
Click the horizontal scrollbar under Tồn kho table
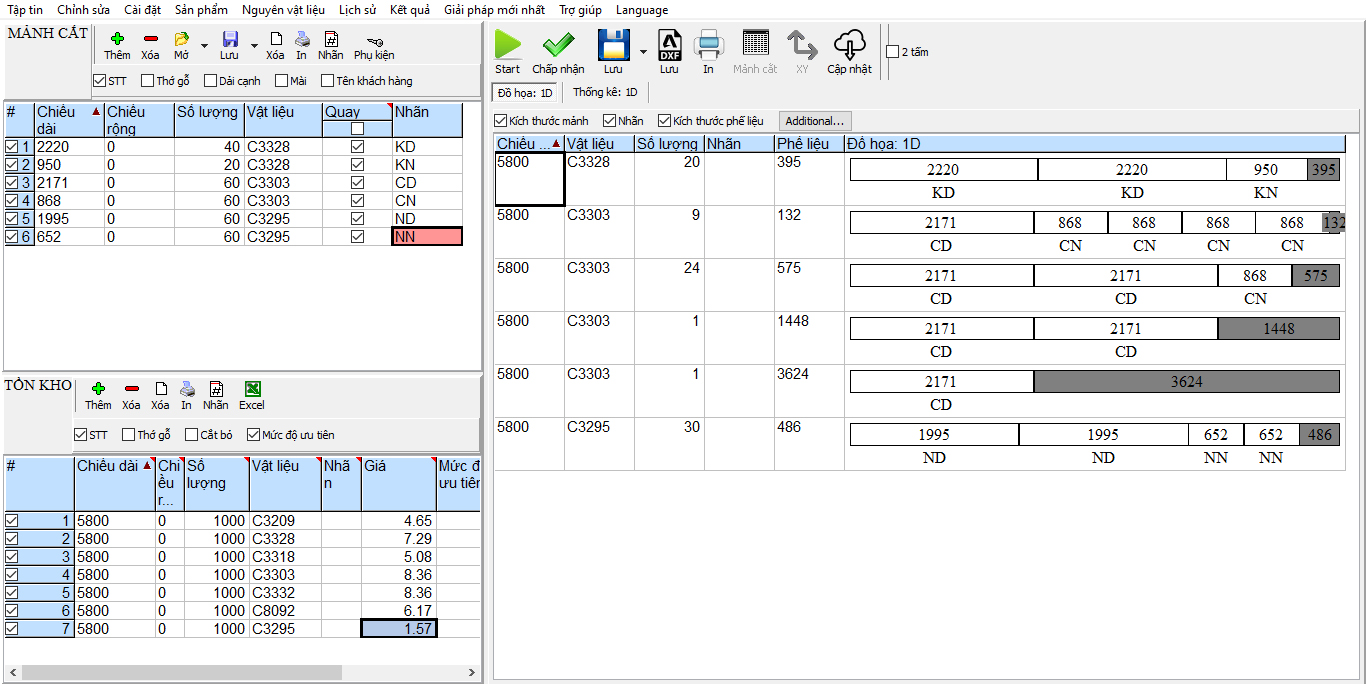point(180,673)
